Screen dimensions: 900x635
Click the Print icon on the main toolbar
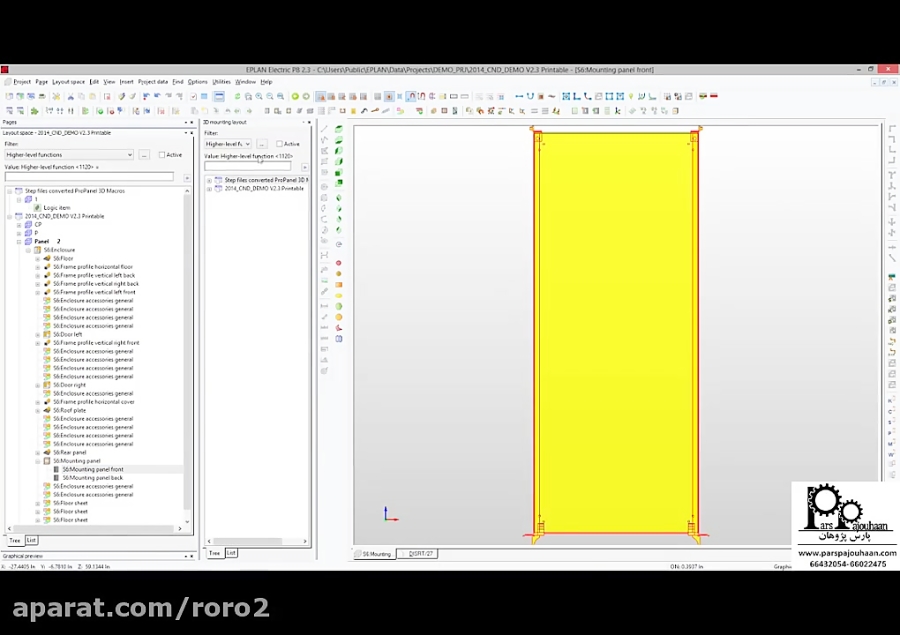point(41,93)
